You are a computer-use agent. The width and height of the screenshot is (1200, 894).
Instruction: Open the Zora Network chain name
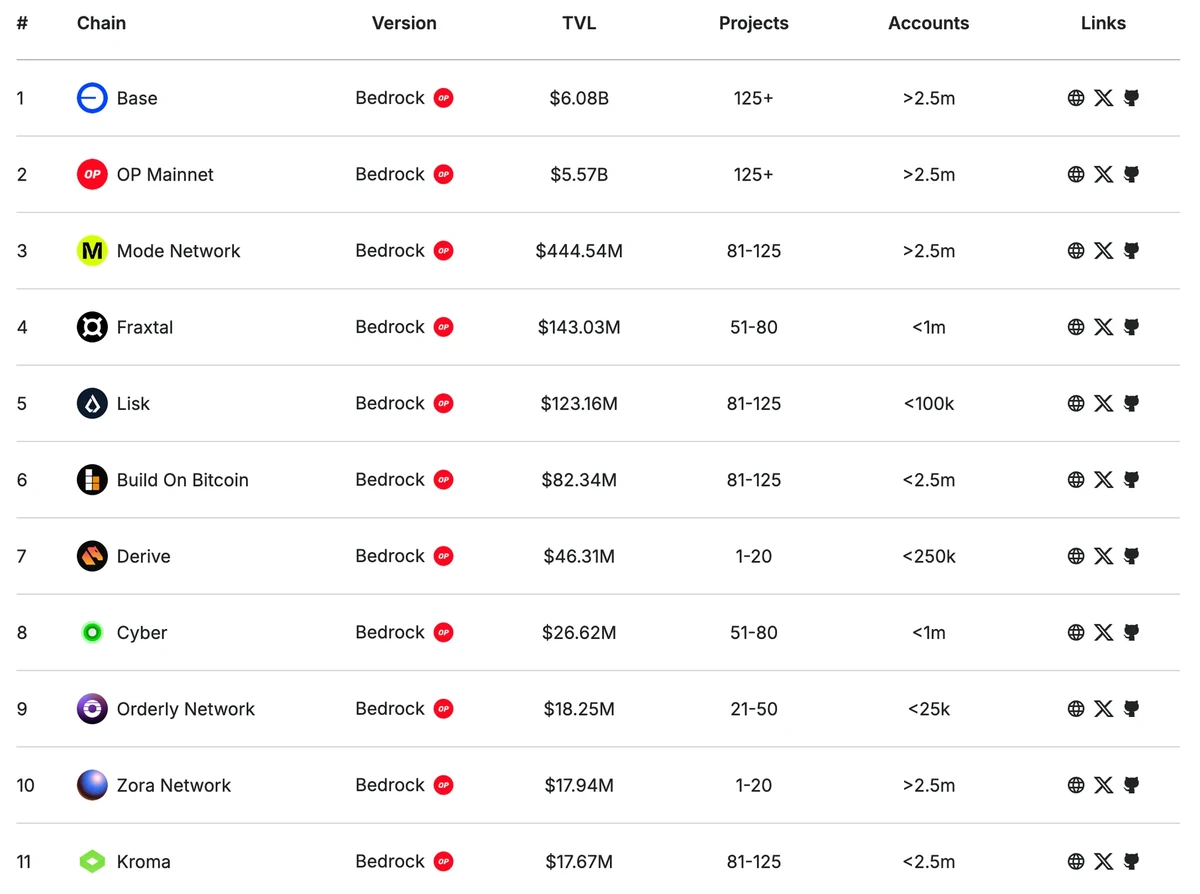tap(173, 785)
